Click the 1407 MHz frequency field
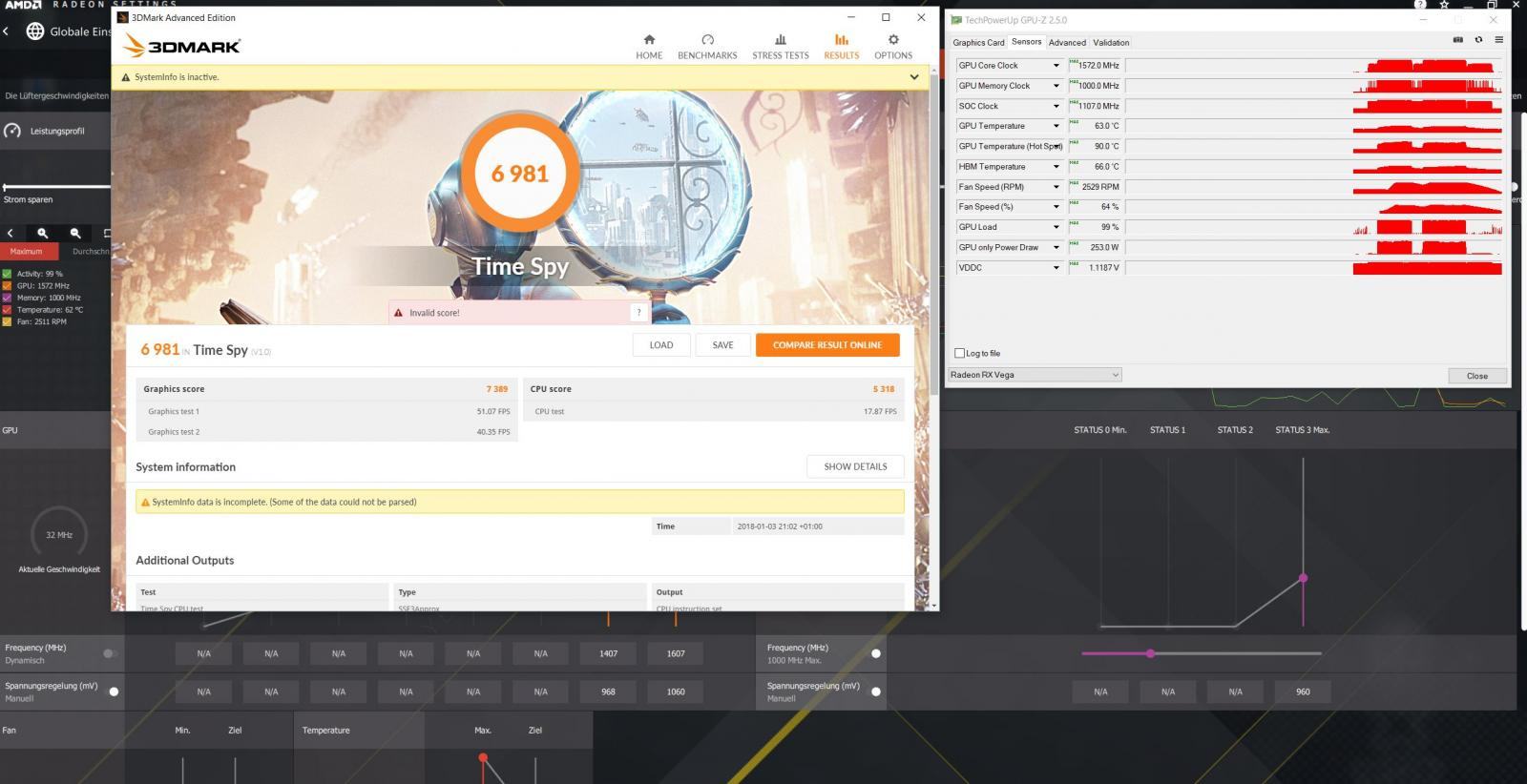This screenshot has width=1527, height=784. [x=608, y=653]
